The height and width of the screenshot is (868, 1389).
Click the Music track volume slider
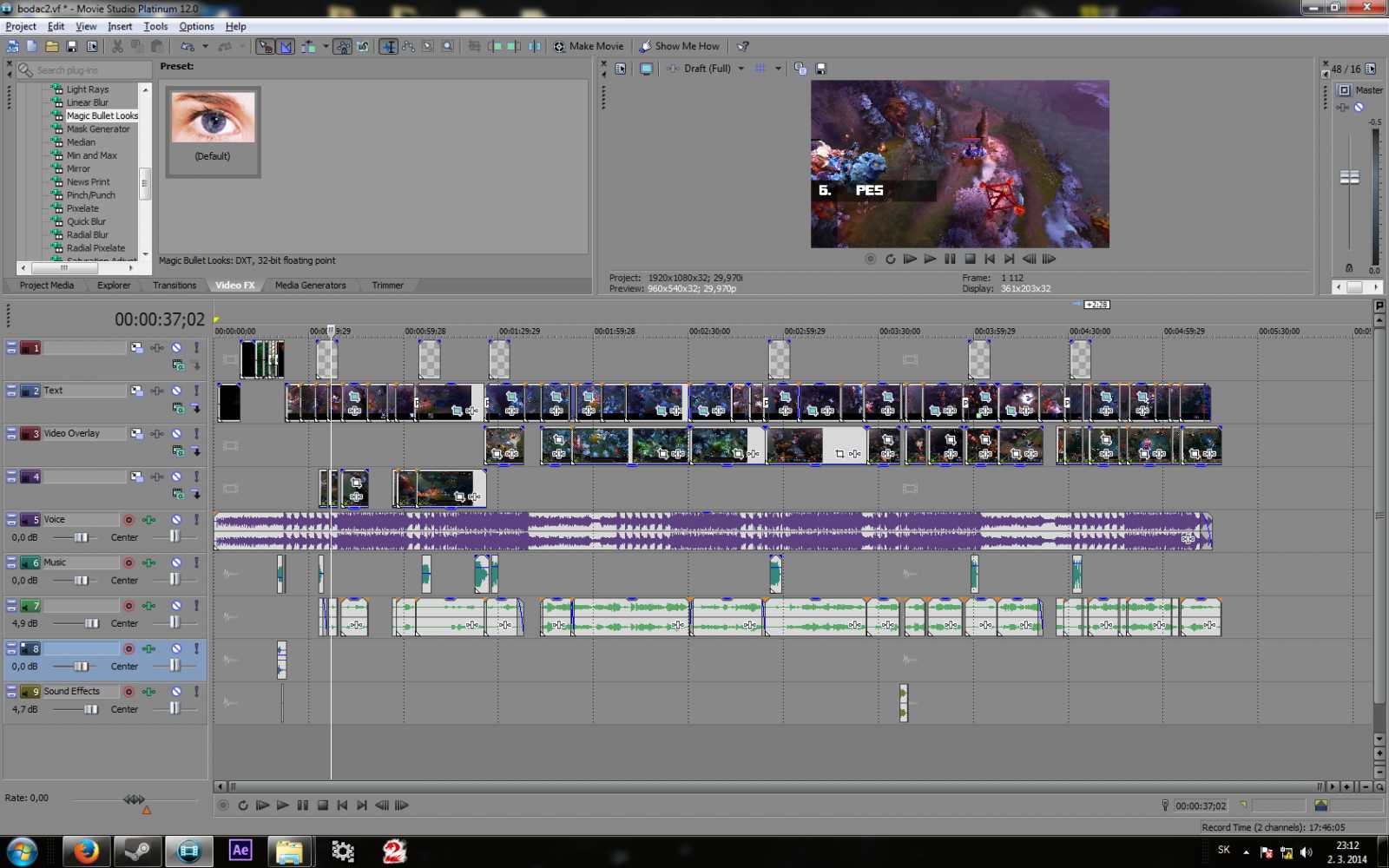click(x=81, y=581)
